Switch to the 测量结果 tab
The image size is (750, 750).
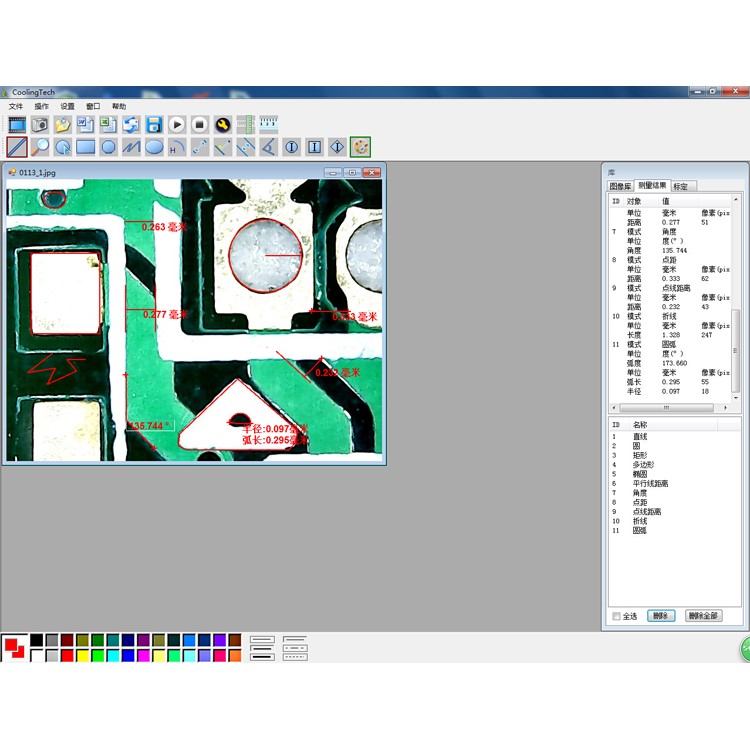652,185
